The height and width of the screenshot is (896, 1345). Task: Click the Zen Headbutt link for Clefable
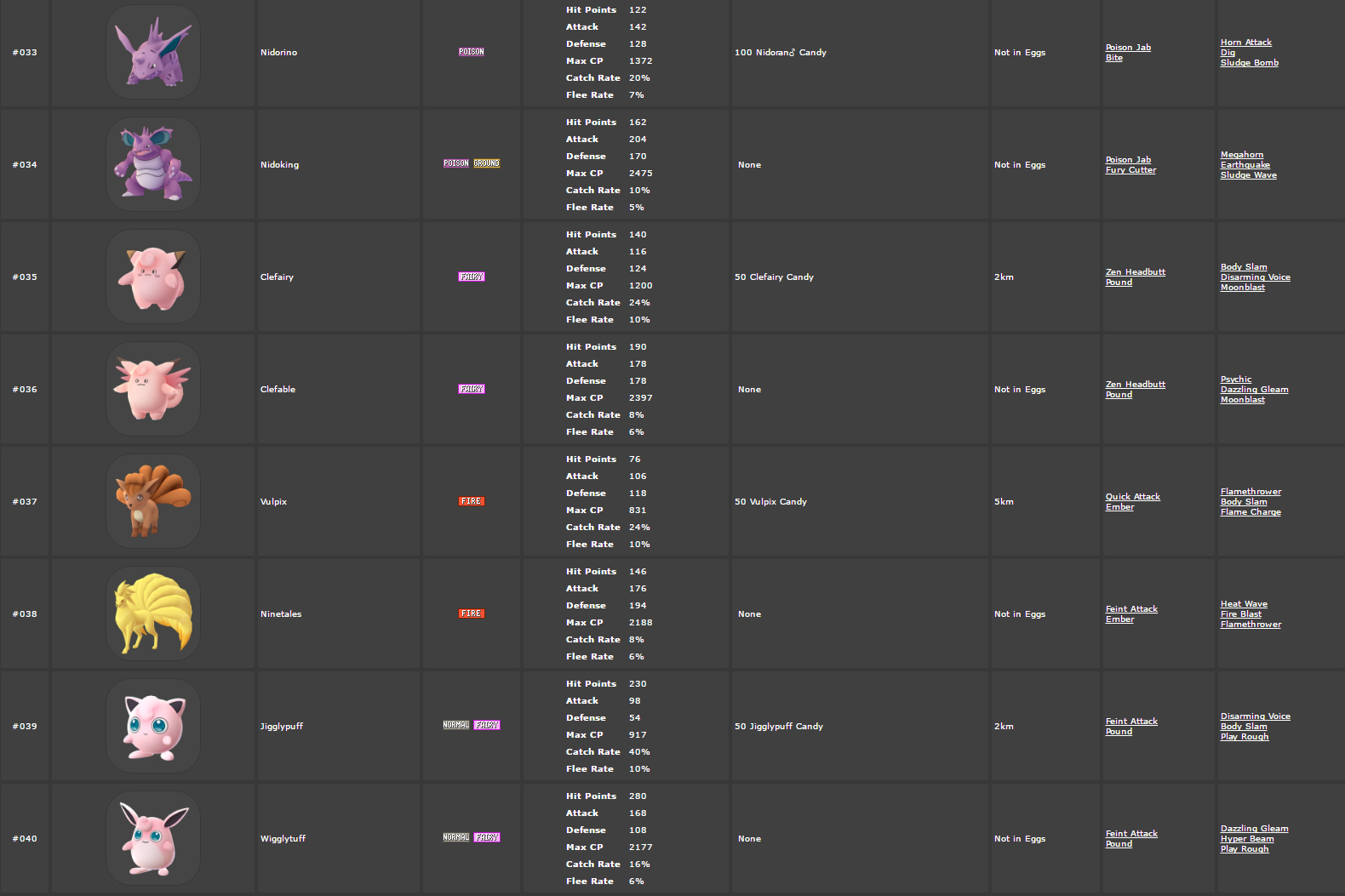tap(1135, 384)
